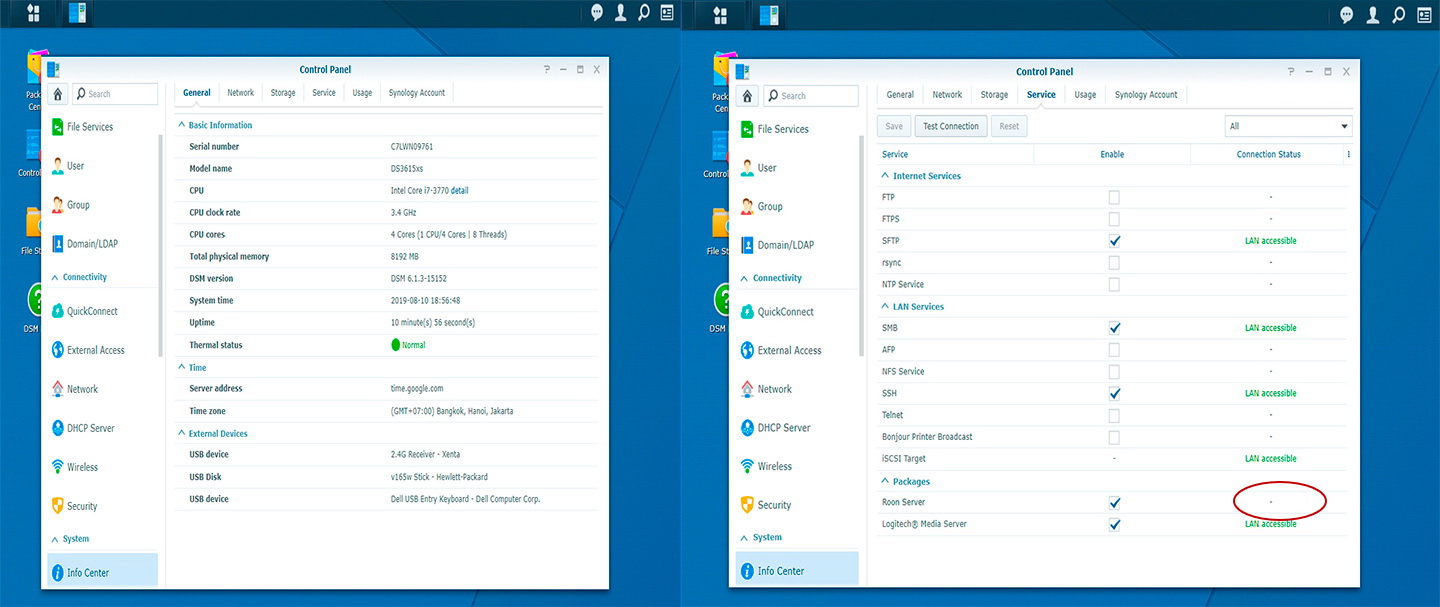The image size is (1440, 607).
Task: Enable the FTP service checkbox
Action: click(x=1114, y=197)
